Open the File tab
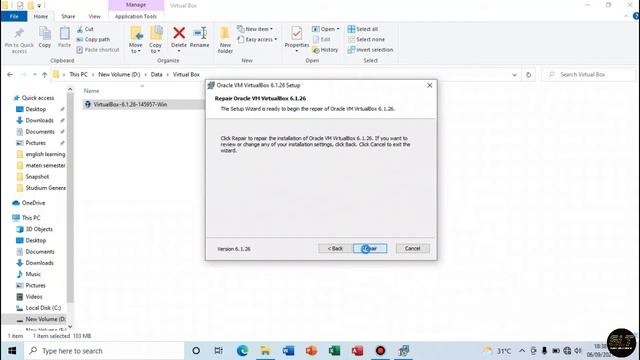The width and height of the screenshot is (640, 360). pyautogui.click(x=14, y=16)
